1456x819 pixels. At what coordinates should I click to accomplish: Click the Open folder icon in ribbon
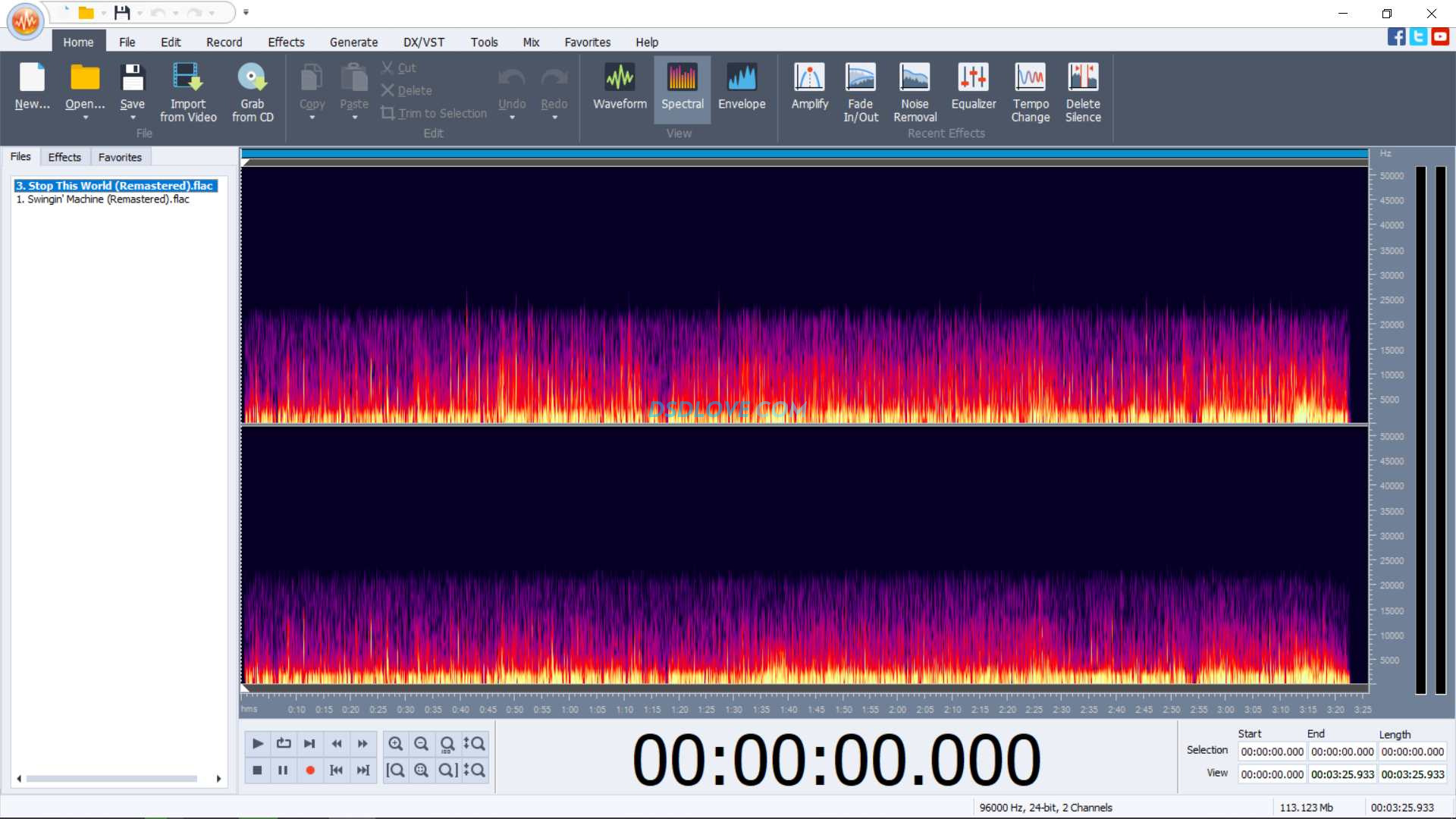click(85, 77)
